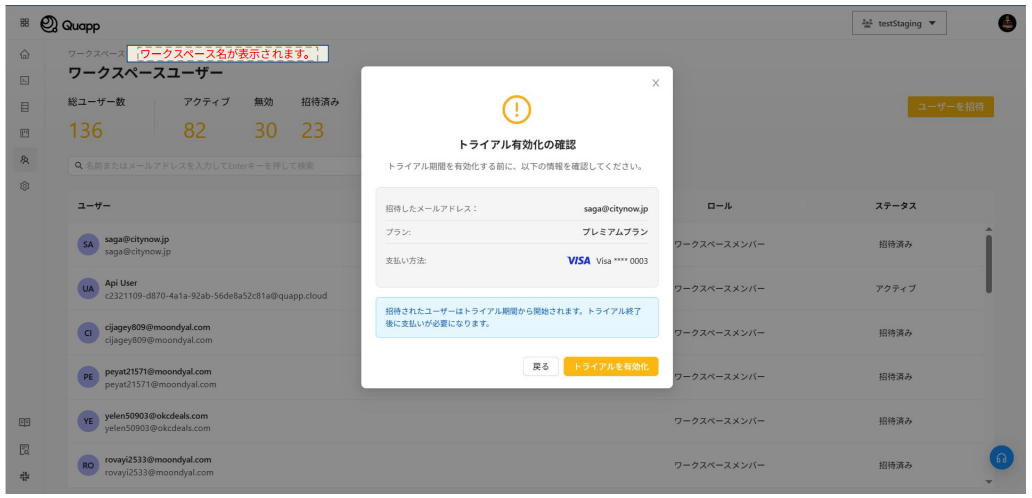Viewport: 1032px width, 498px height.
Task: Click the headset support chat icon
Action: (1000, 457)
